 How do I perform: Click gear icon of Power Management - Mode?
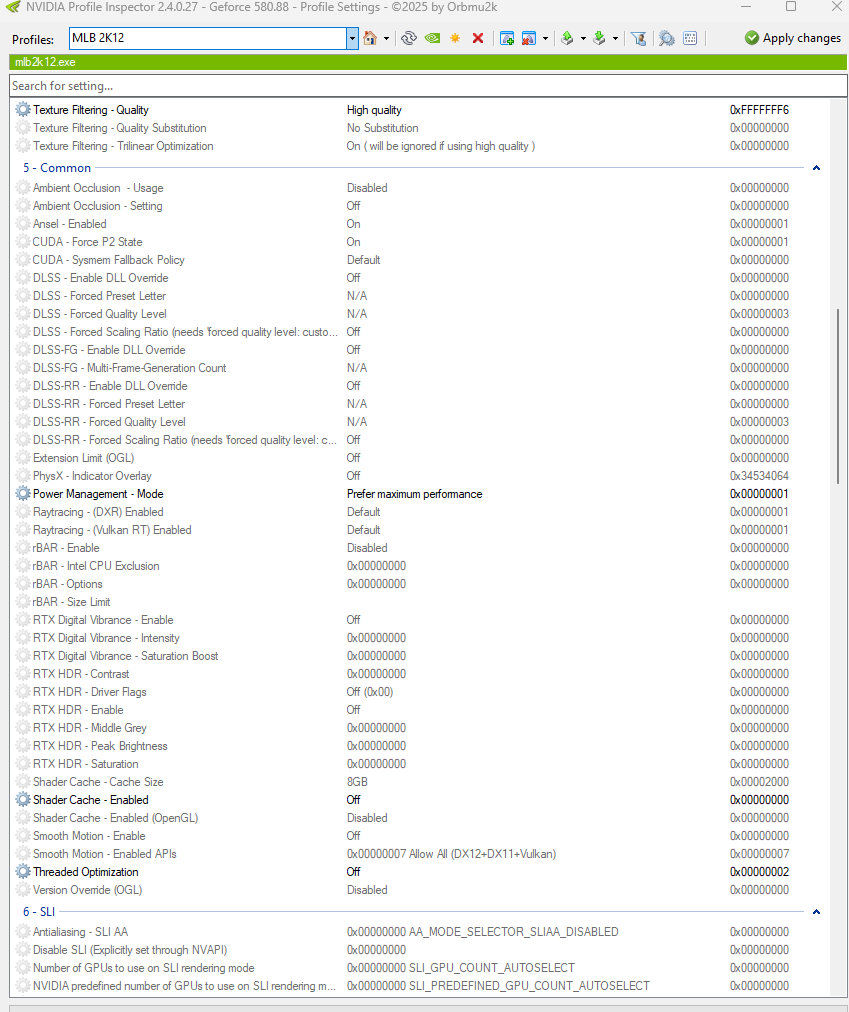(x=23, y=494)
